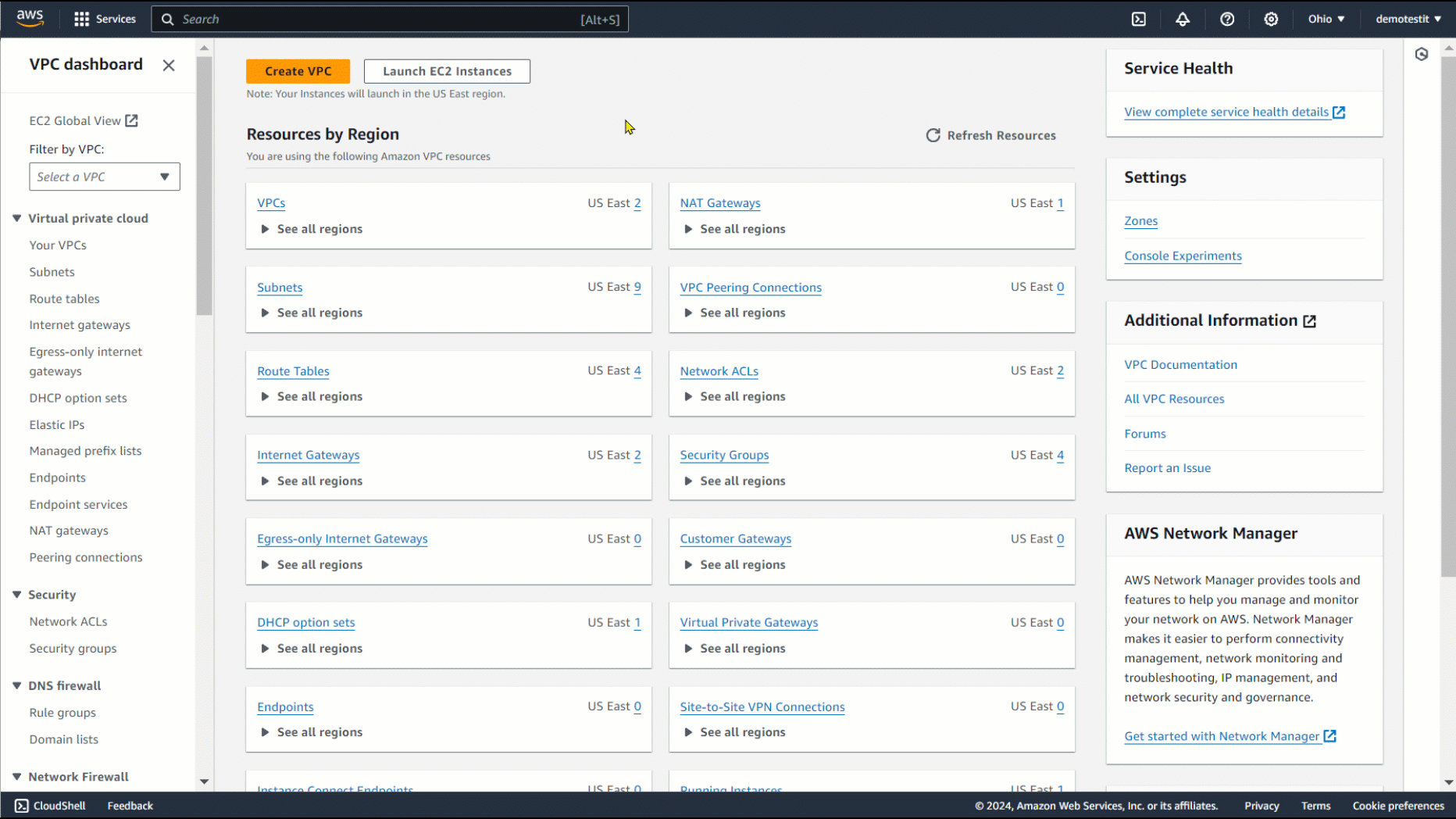Focus the AWS search field
The image size is (1456, 819).
pyautogui.click(x=390, y=19)
